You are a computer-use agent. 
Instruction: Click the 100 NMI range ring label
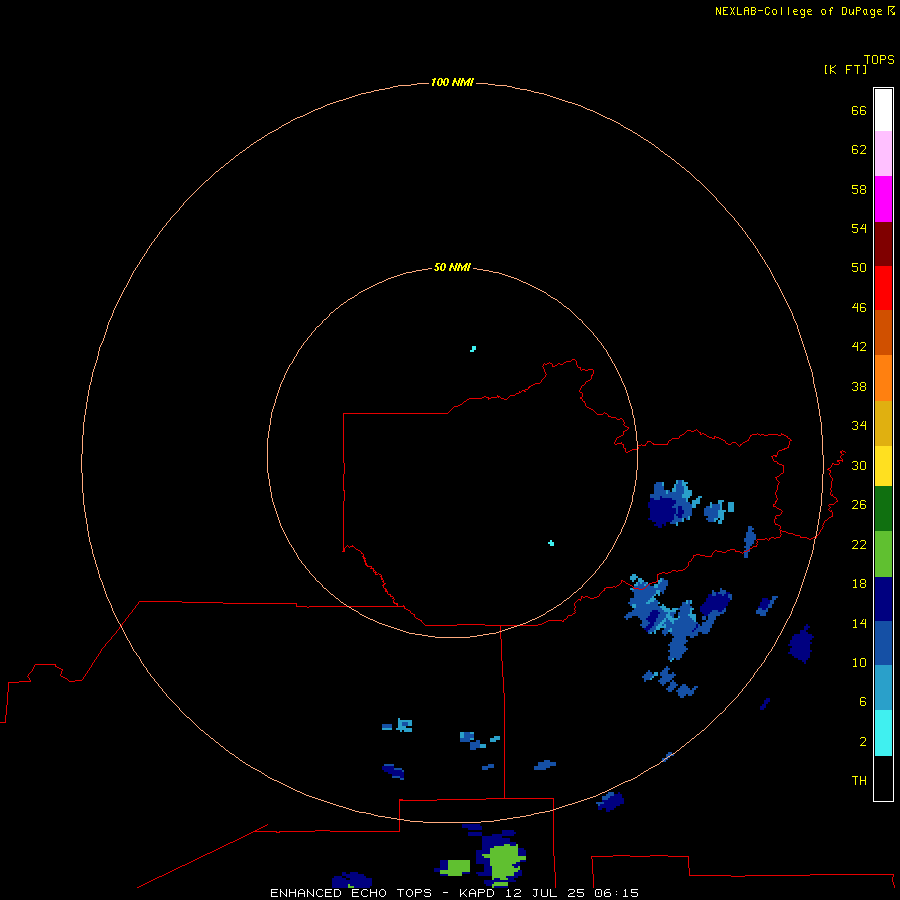click(x=452, y=83)
